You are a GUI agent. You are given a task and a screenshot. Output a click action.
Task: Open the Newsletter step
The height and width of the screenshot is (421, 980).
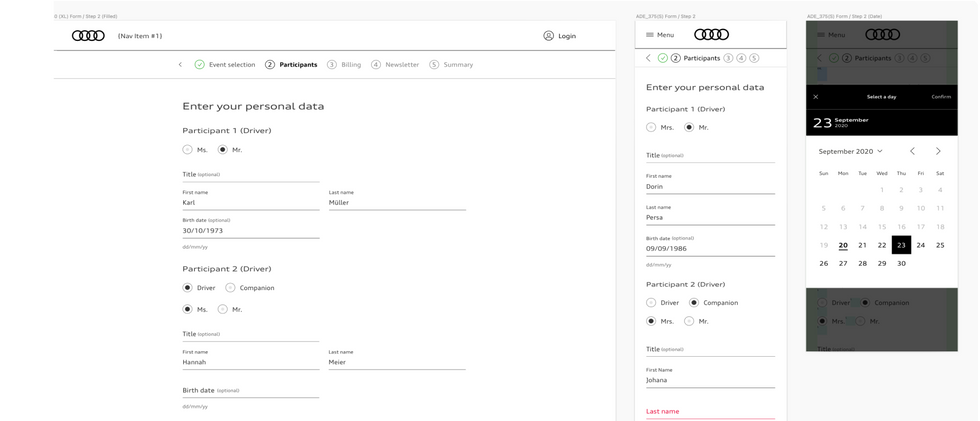coord(402,65)
